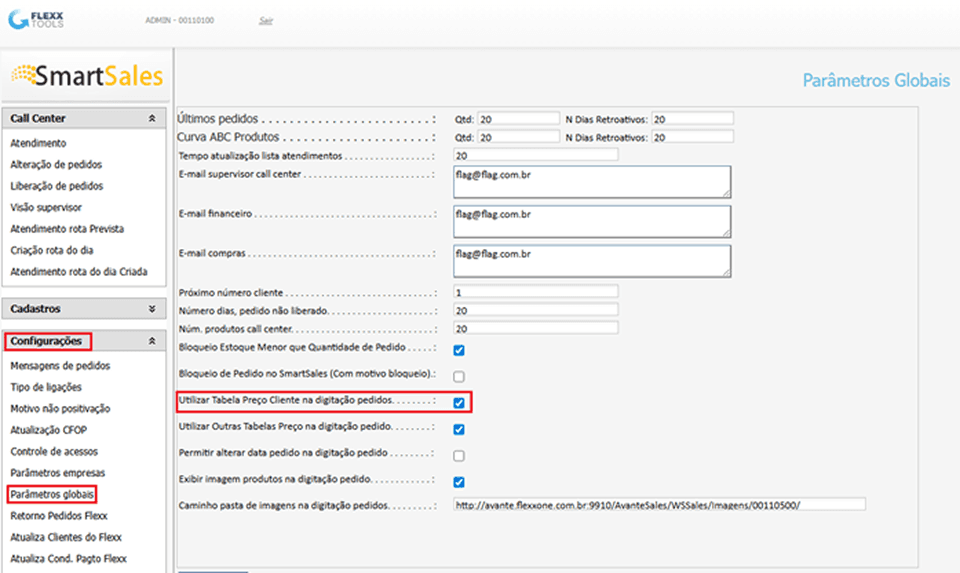This screenshot has width=960, height=573.
Task: Click E-mail financeiro textarea
Action: [x=592, y=222]
